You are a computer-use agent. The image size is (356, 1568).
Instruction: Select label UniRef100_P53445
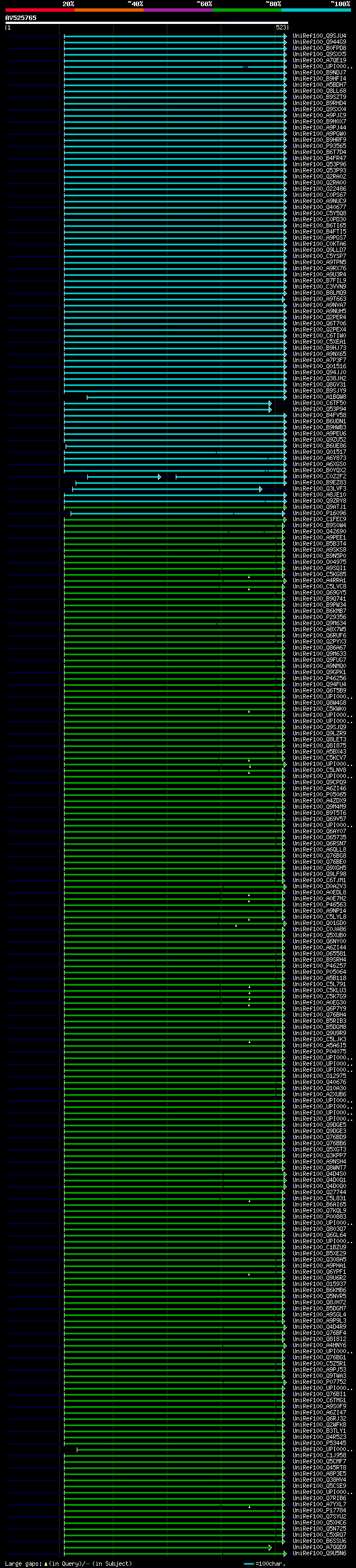tap(319, 1443)
